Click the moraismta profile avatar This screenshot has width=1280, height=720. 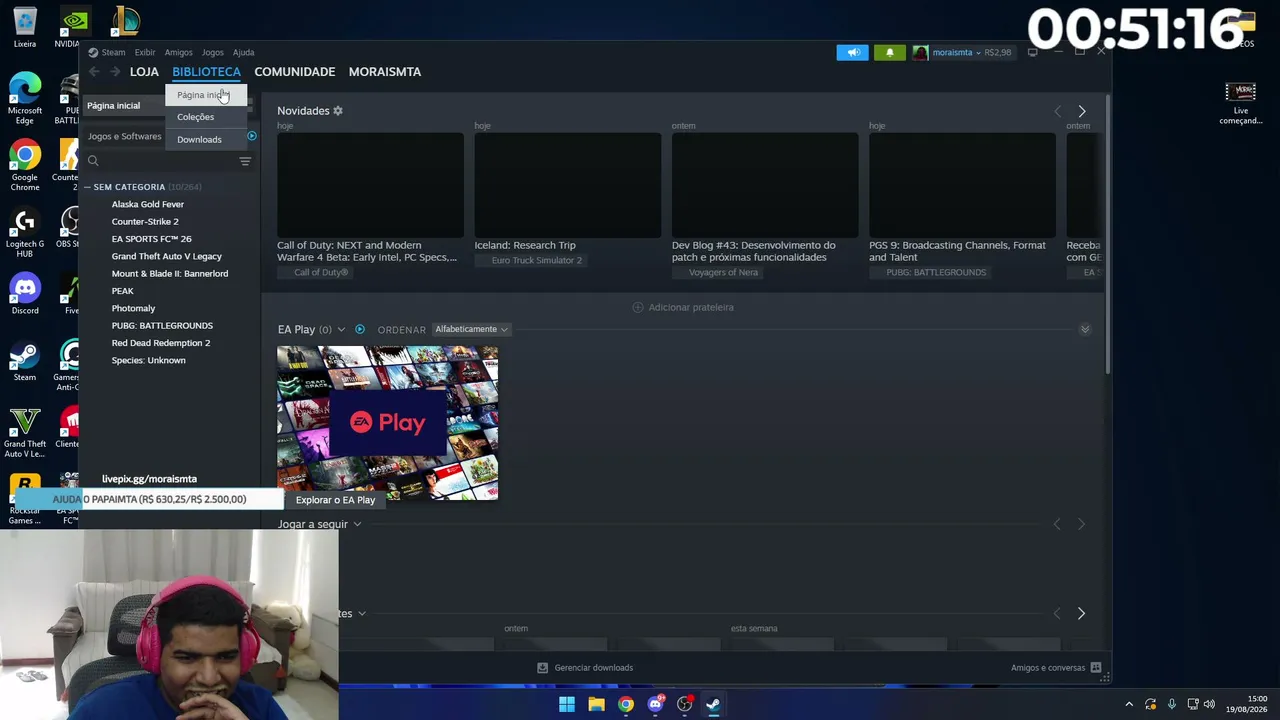click(920, 53)
